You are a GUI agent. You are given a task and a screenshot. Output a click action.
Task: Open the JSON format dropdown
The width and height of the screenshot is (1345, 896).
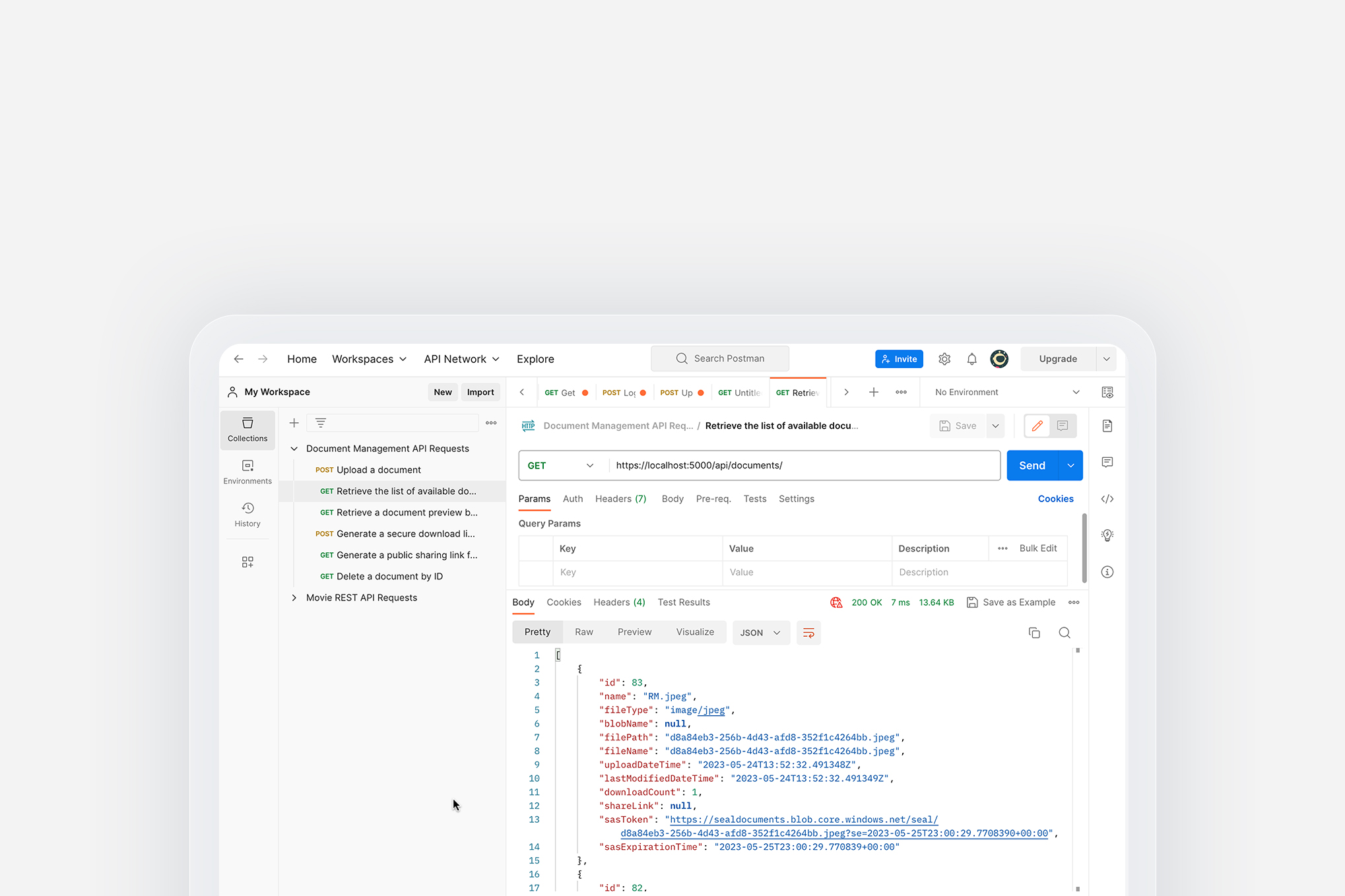coord(760,633)
